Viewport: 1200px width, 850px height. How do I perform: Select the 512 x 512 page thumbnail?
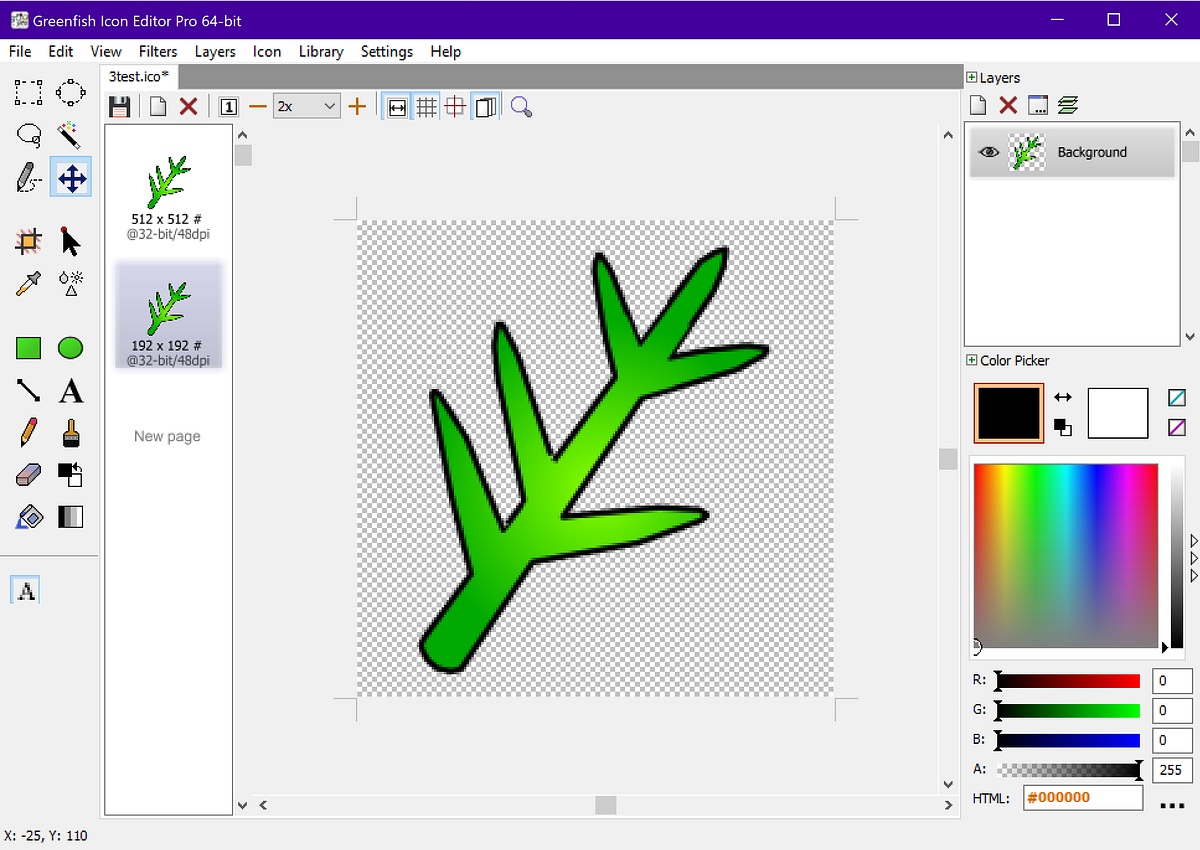click(168, 199)
